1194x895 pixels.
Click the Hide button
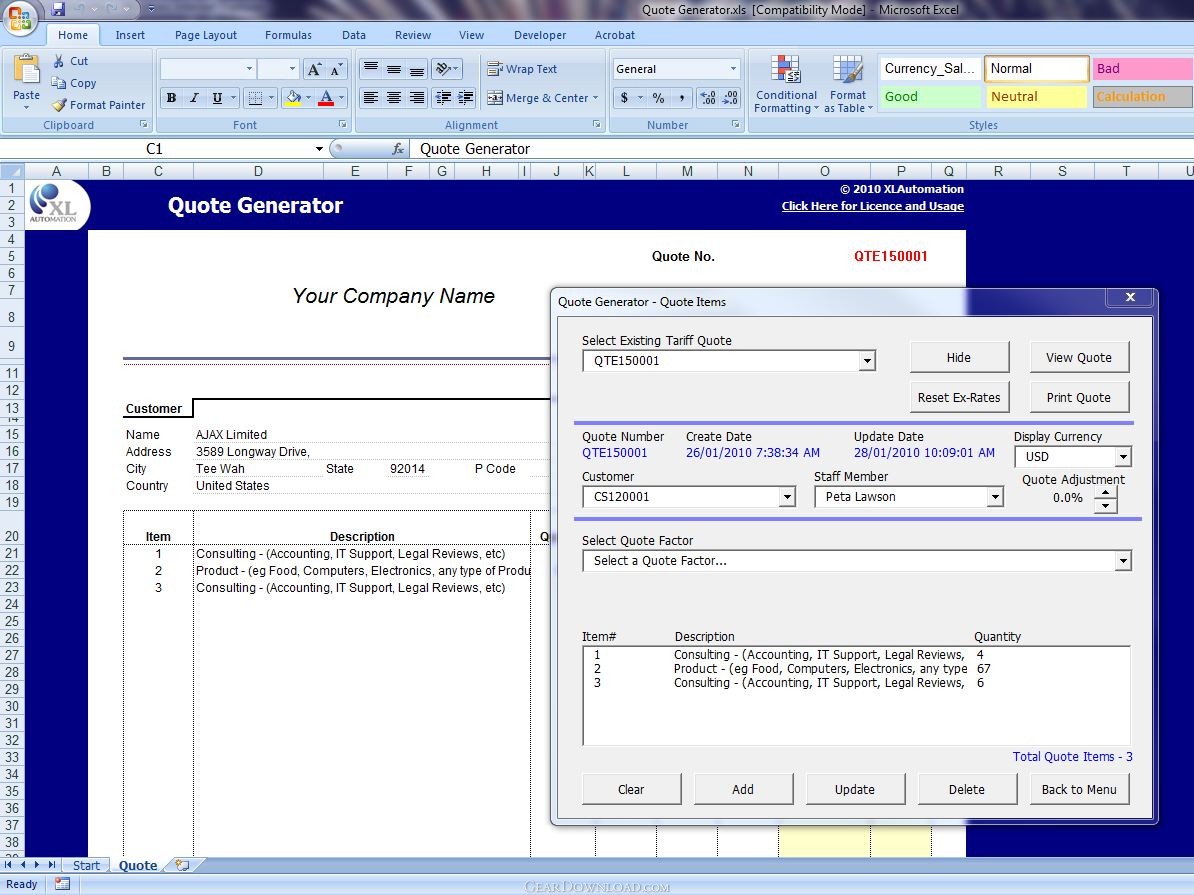[x=959, y=357]
